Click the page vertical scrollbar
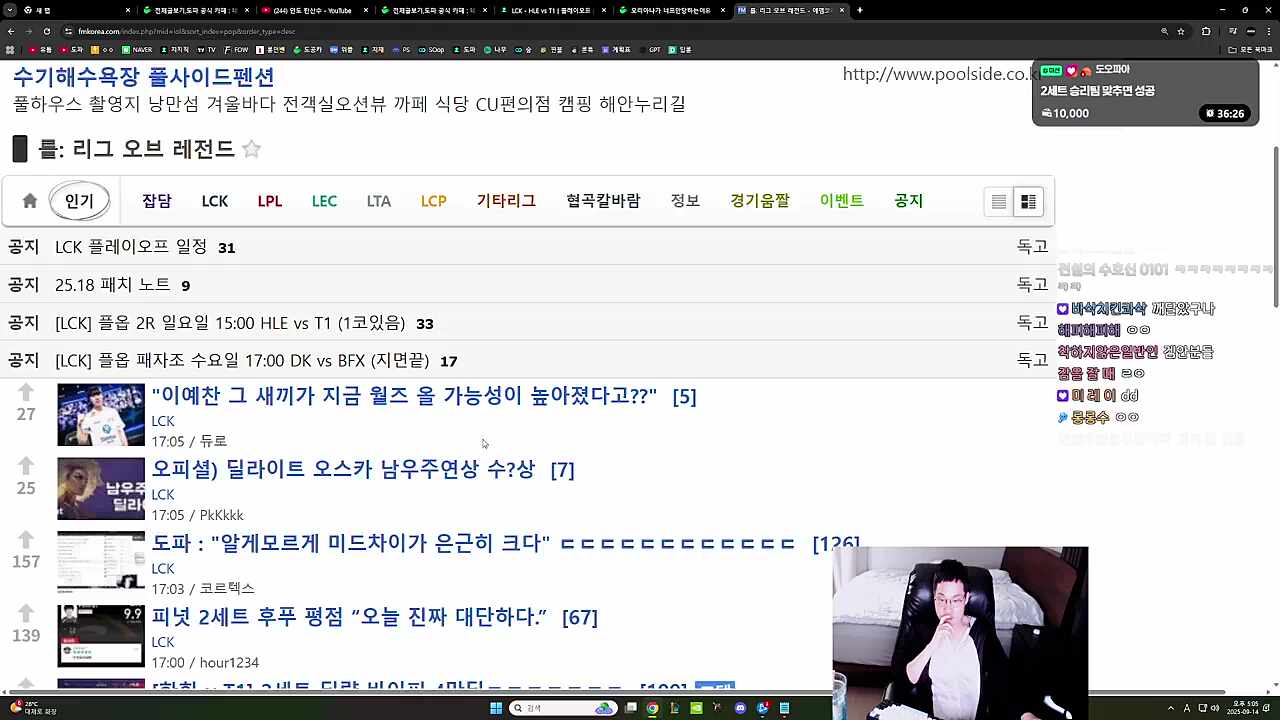The image size is (1280, 720). (x=1275, y=228)
